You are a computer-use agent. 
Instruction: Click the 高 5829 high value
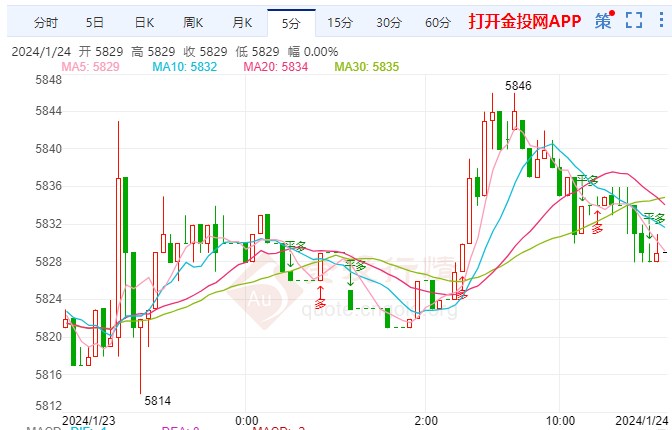click(153, 52)
